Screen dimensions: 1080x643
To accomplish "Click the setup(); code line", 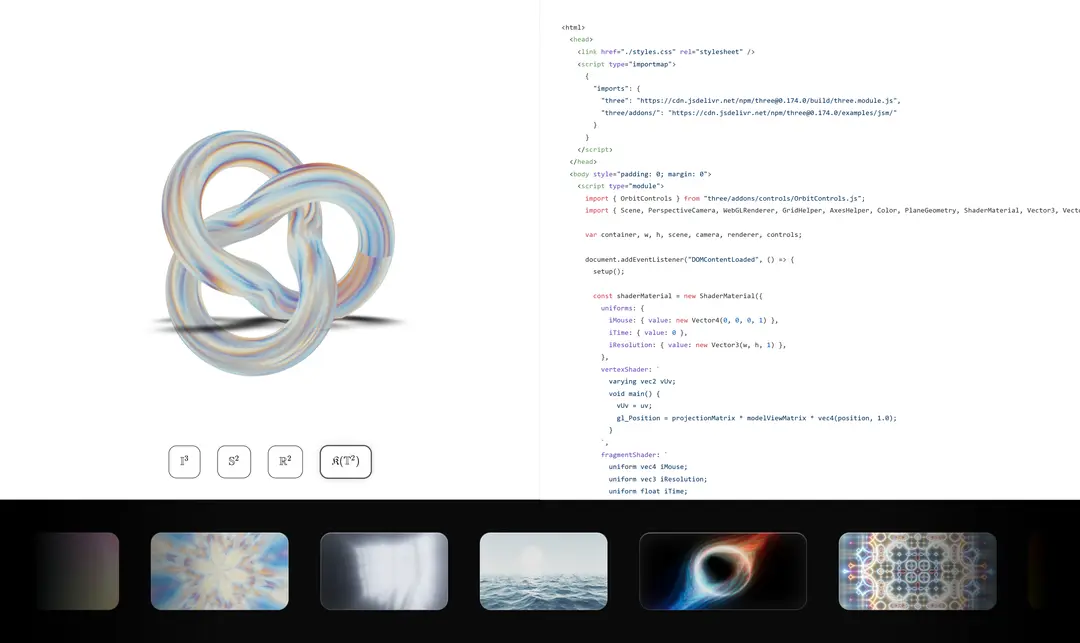I will [609, 271].
